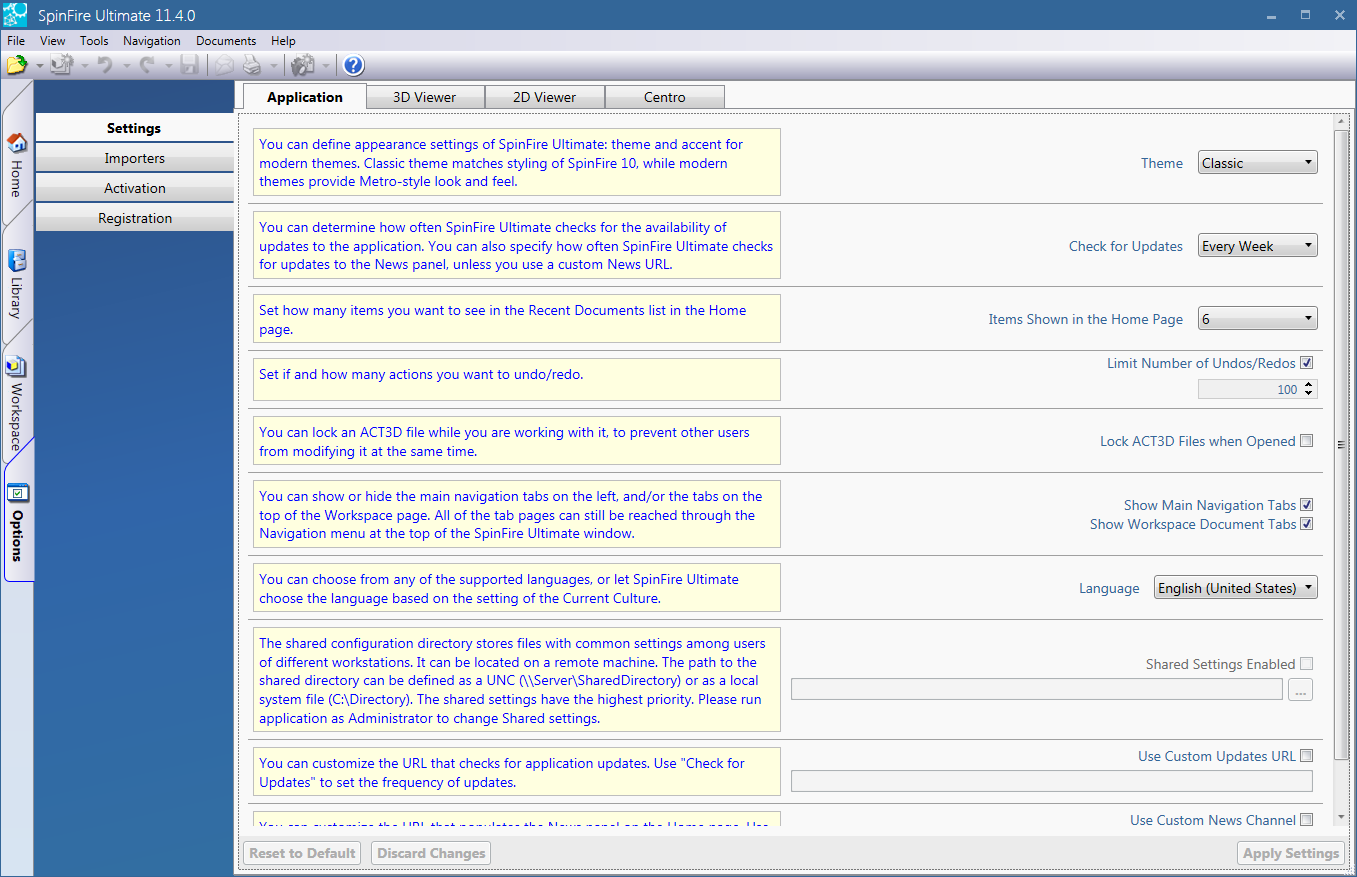The width and height of the screenshot is (1357, 877).
Task: Click the Discard Changes button
Action: (431, 853)
